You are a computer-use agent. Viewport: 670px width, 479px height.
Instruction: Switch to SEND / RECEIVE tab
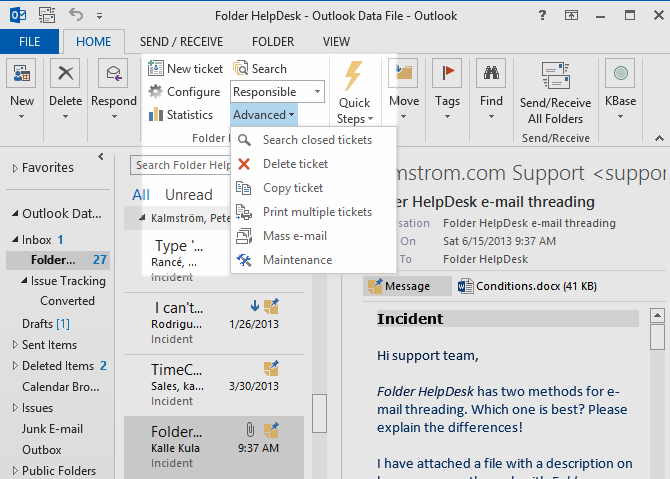coord(181,41)
